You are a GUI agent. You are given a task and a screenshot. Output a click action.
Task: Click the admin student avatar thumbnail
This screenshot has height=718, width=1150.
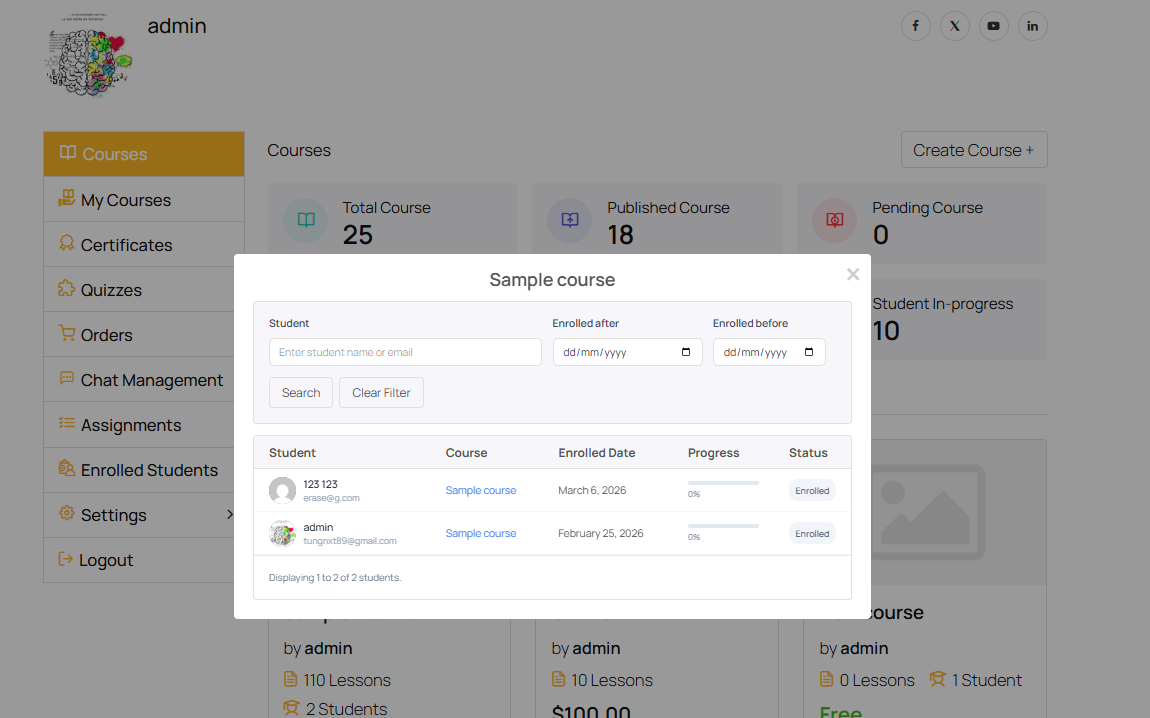pos(283,534)
